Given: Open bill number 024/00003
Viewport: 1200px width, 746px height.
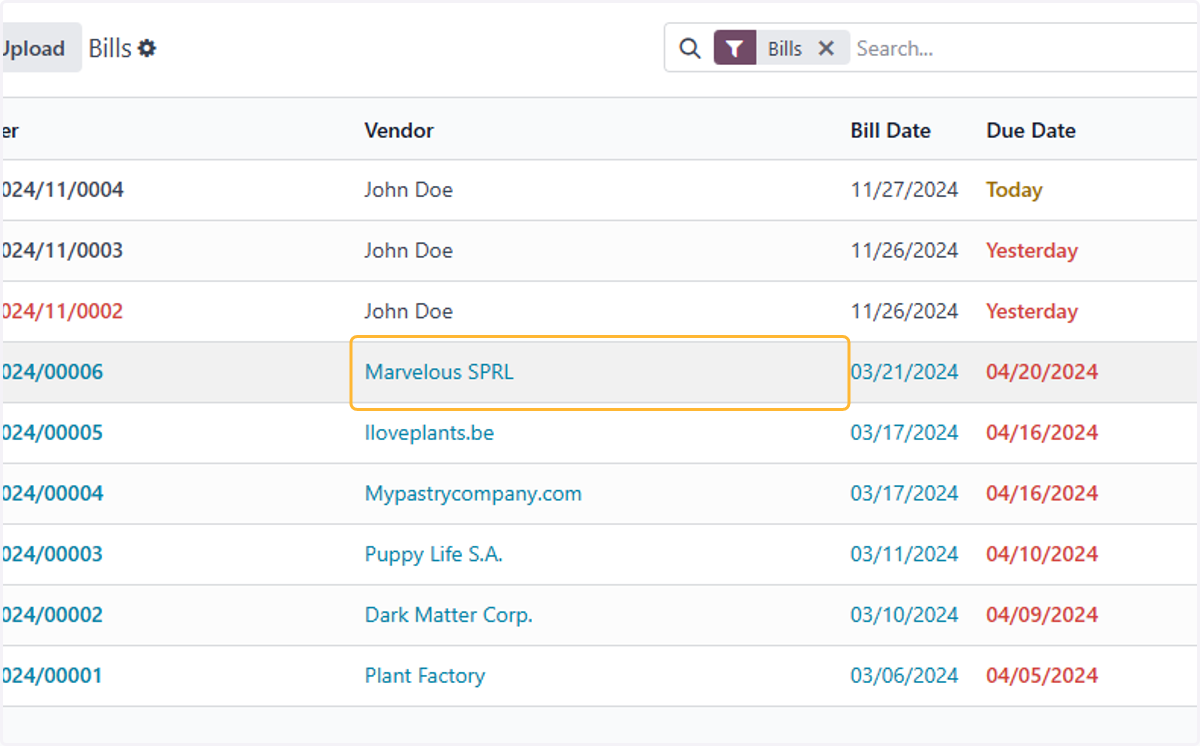Looking at the screenshot, I should pos(52,554).
